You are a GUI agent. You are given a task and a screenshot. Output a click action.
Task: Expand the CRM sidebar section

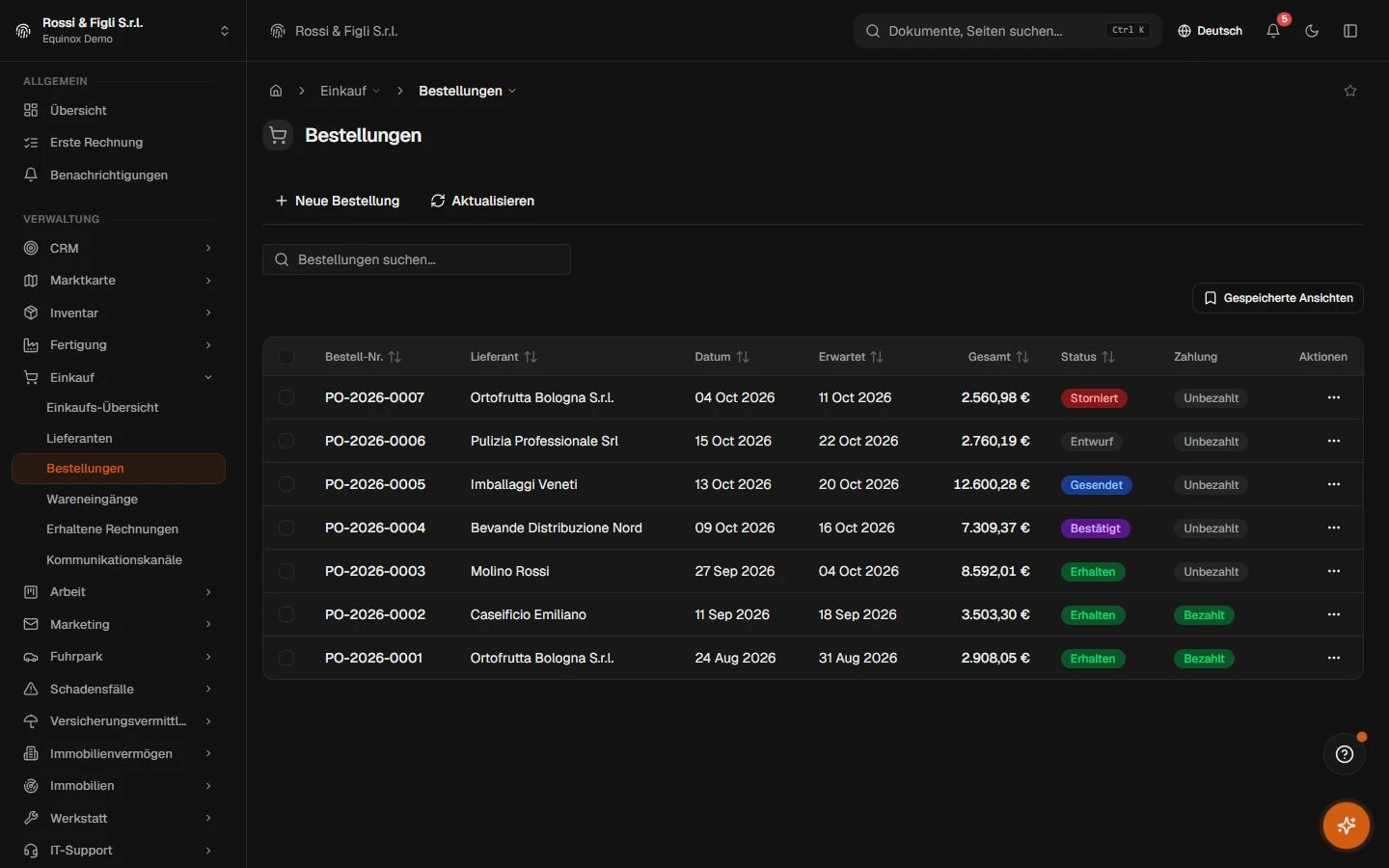(118, 248)
